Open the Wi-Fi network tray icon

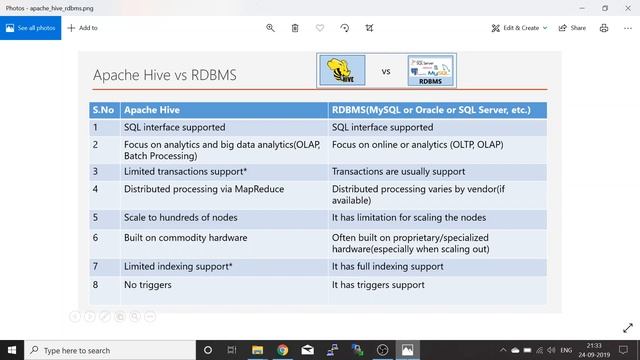540,350
